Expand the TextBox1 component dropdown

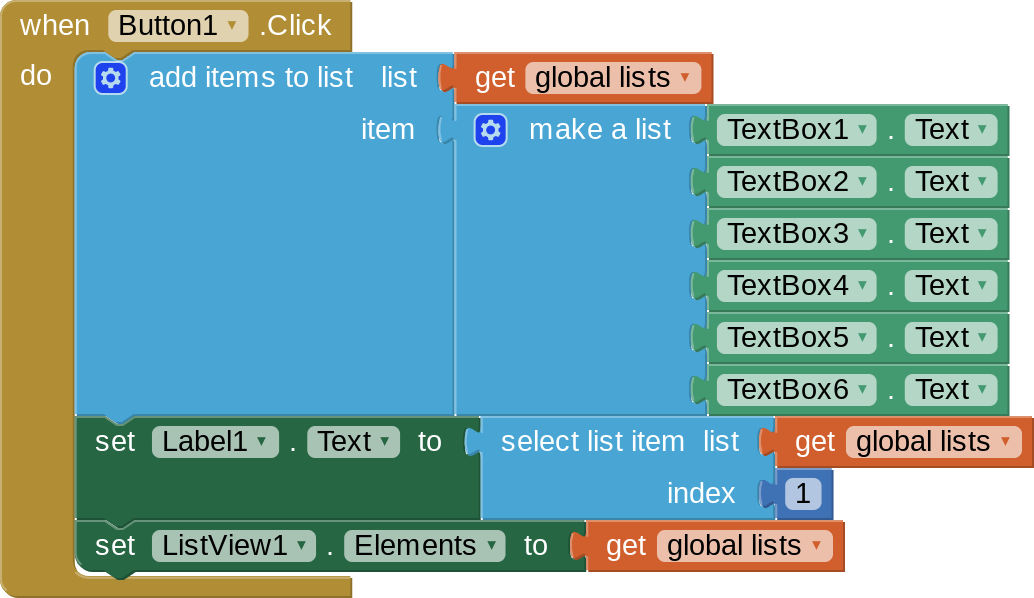(797, 130)
